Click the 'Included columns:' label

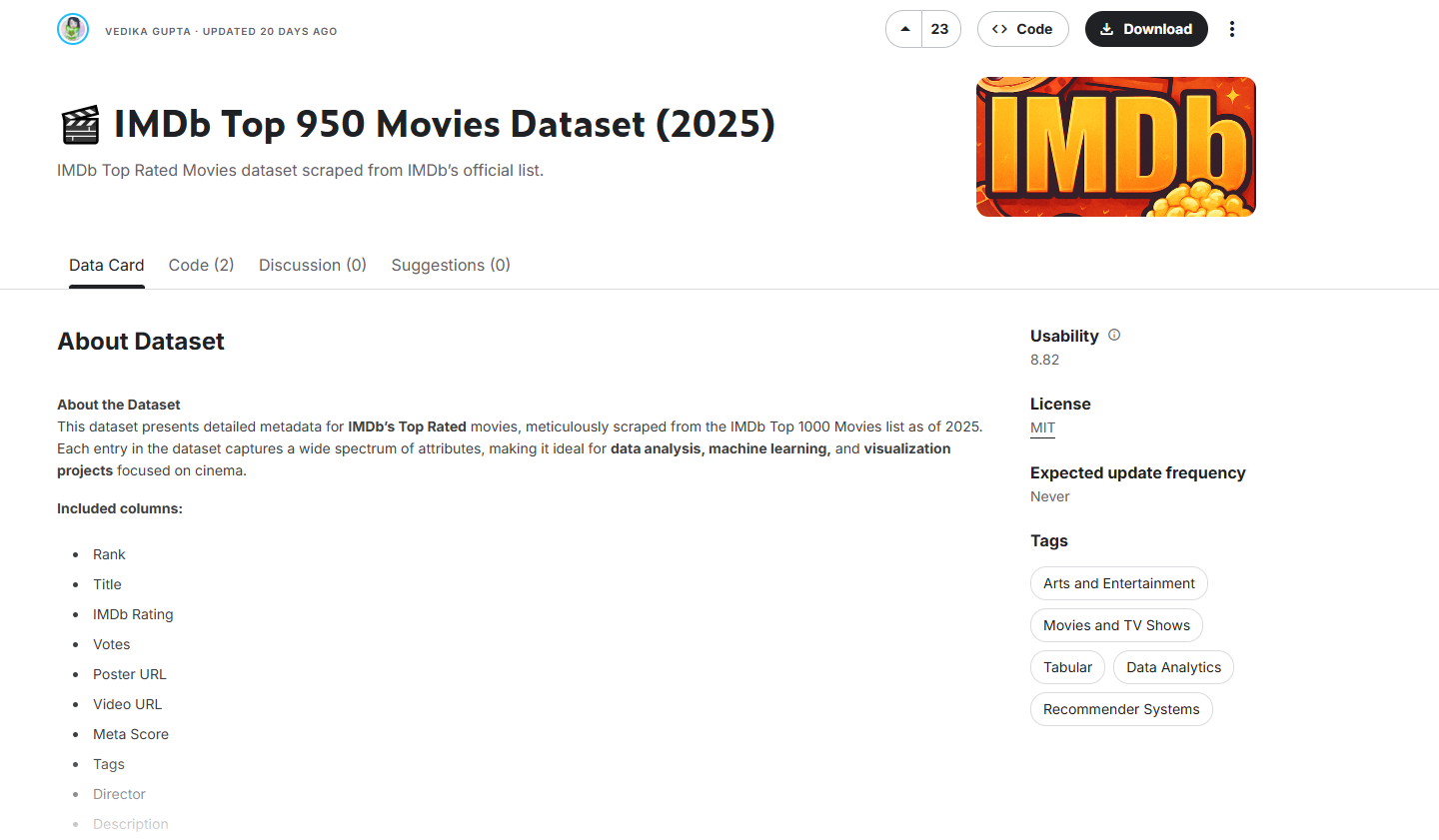(x=120, y=508)
